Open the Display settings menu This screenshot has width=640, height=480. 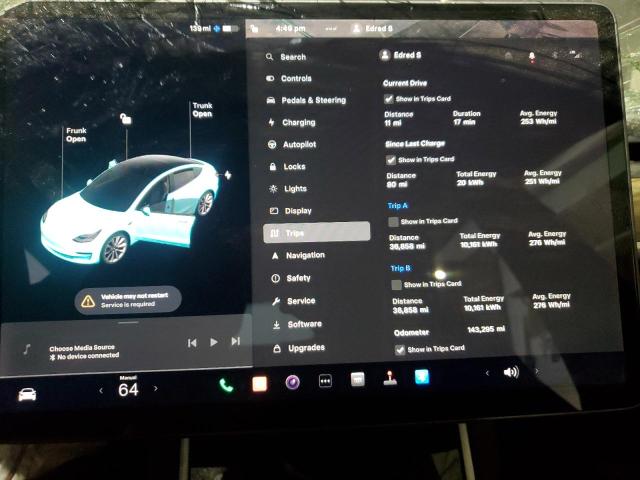point(291,211)
